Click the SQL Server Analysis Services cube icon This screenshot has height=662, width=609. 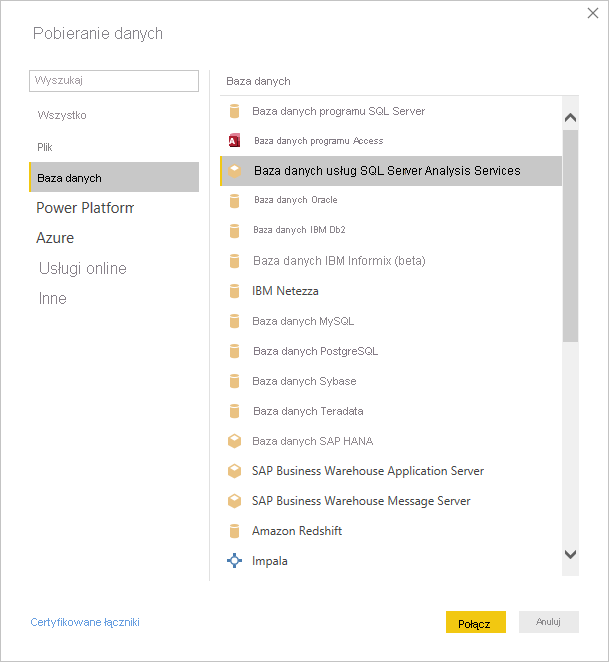pyautogui.click(x=234, y=171)
